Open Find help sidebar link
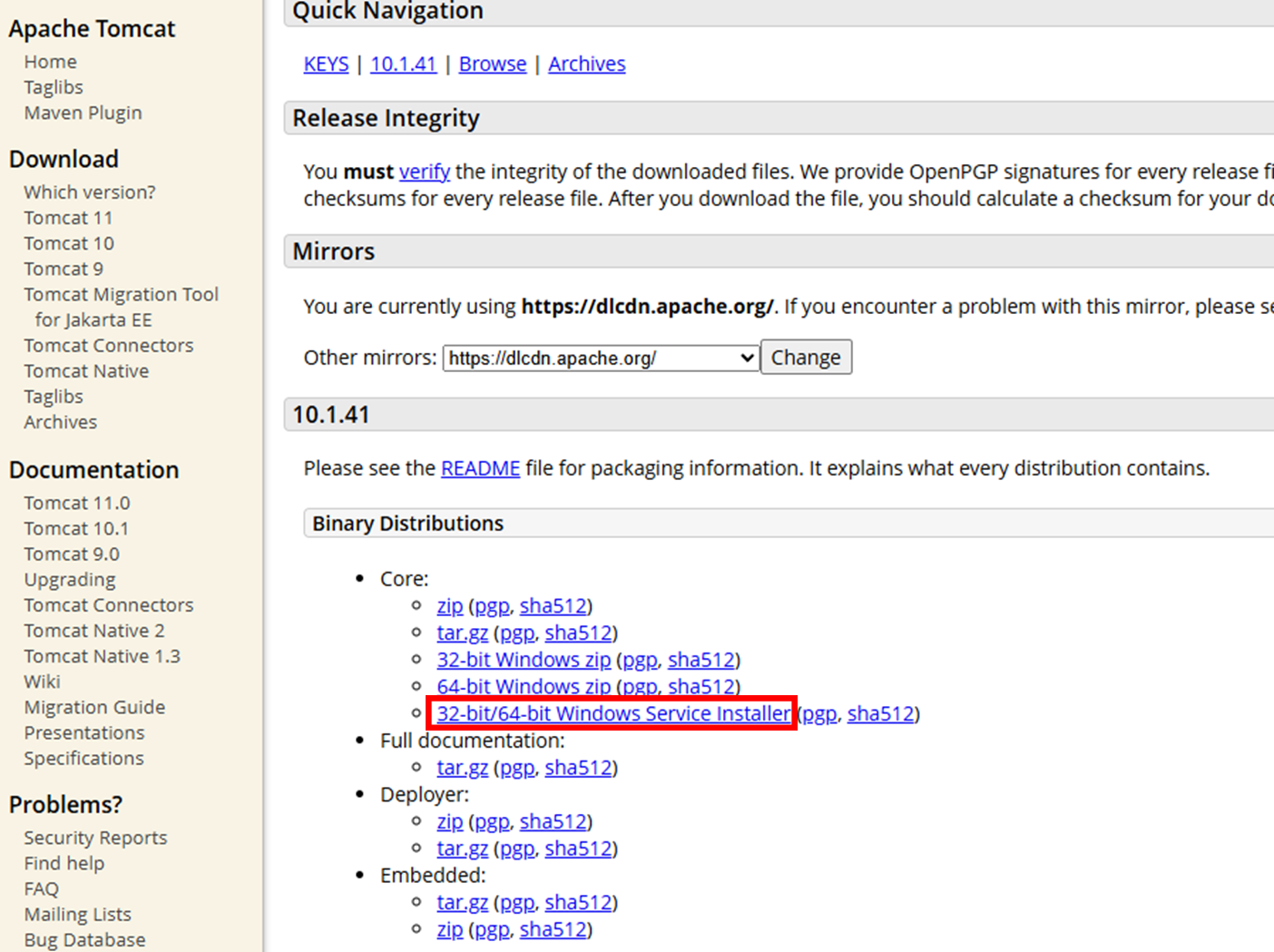Image resolution: width=1274 pixels, height=952 pixels. point(64,863)
